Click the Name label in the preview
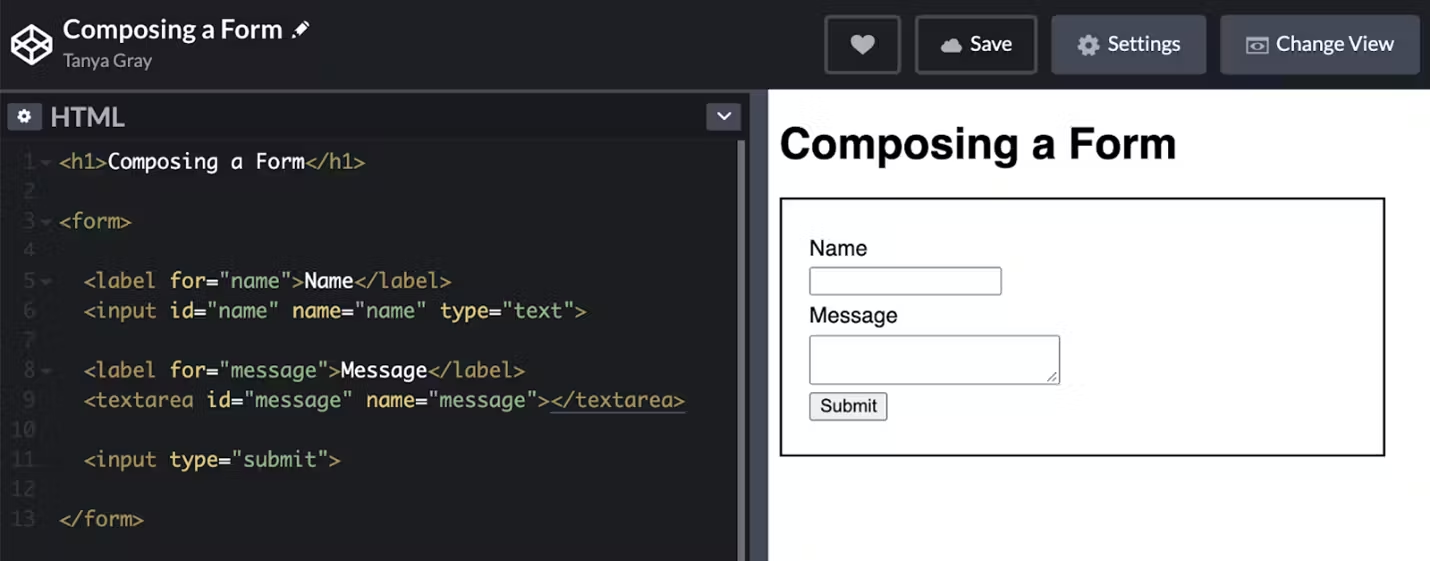 pos(838,248)
